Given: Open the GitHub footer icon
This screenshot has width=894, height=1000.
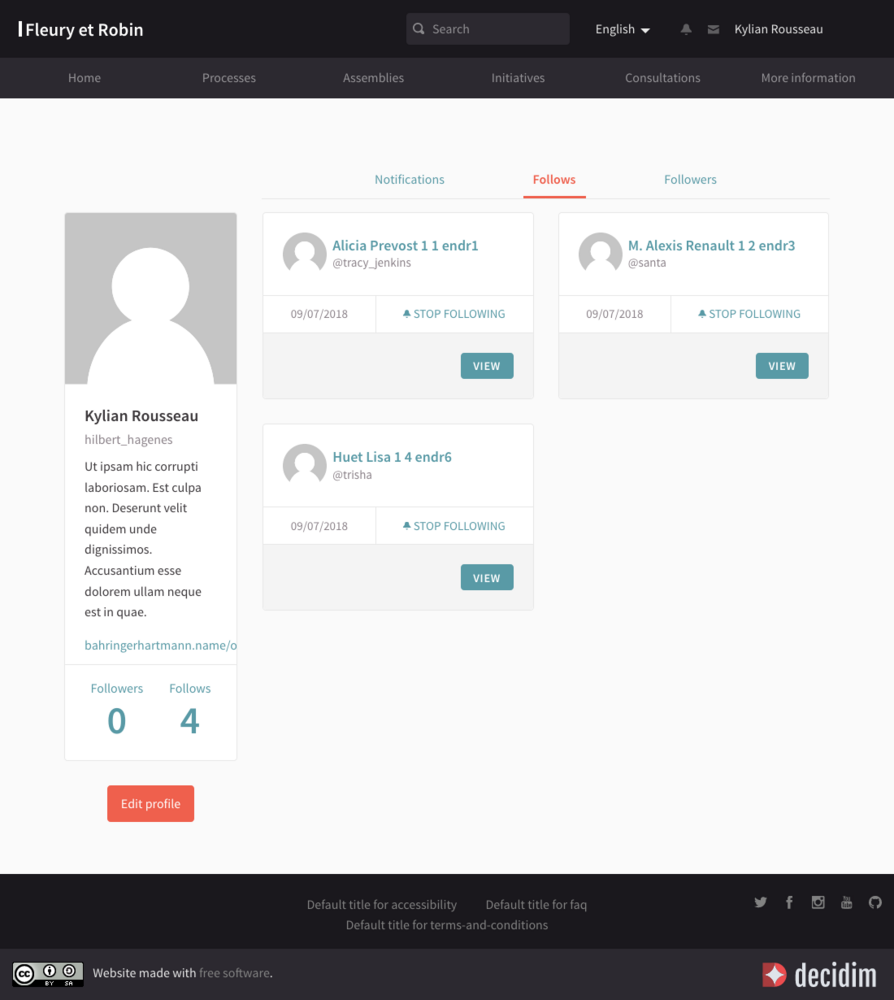Looking at the screenshot, I should 875,902.
